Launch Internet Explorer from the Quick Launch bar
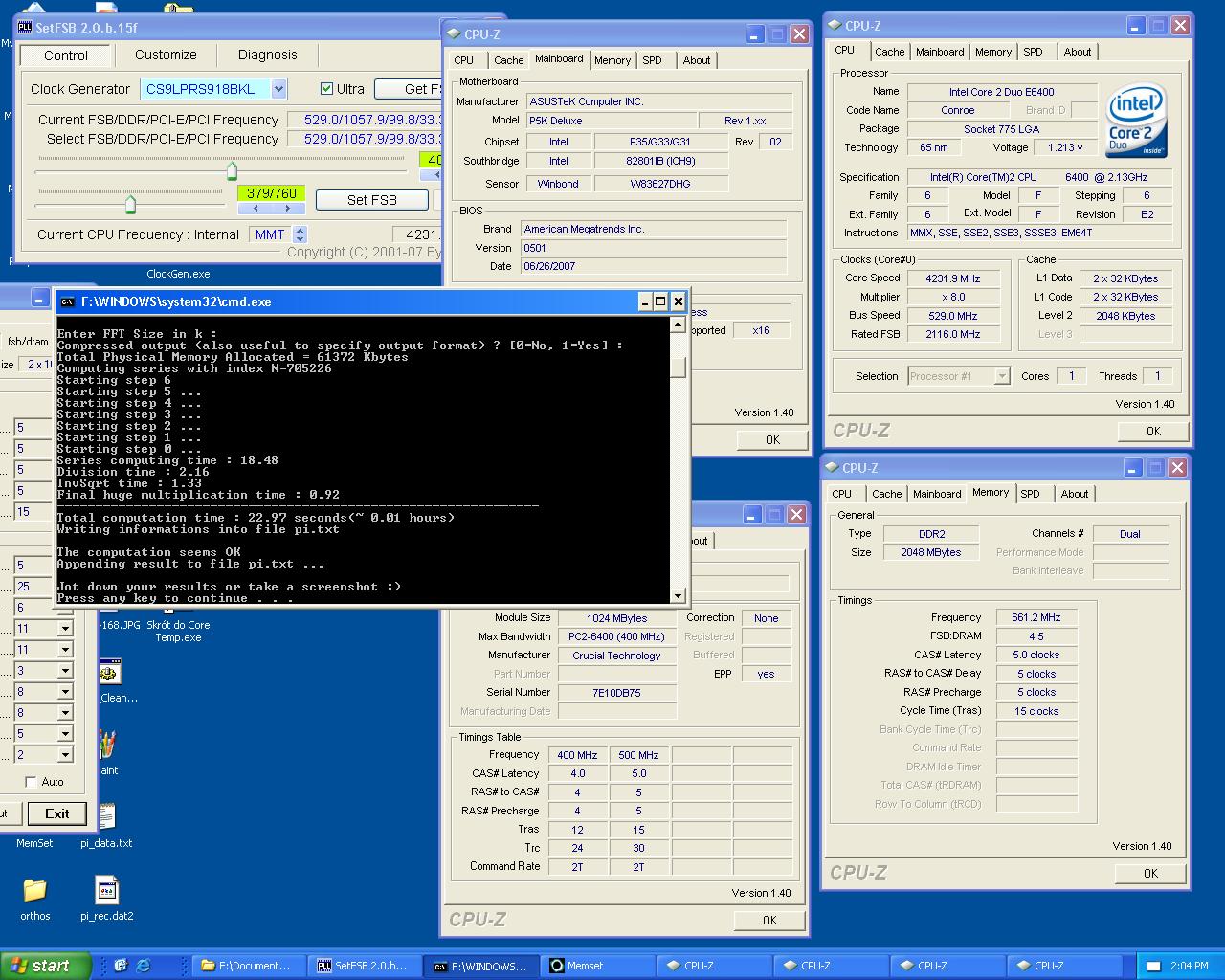The image size is (1225, 980). point(145,966)
